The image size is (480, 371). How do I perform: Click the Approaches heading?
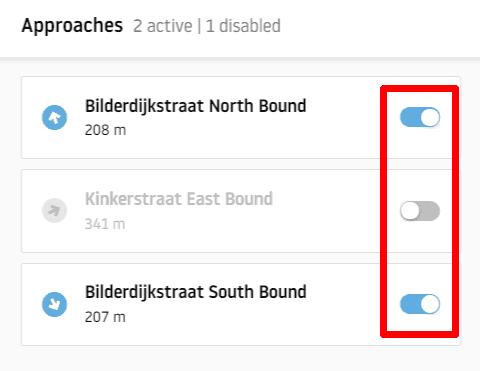[x=72, y=26]
